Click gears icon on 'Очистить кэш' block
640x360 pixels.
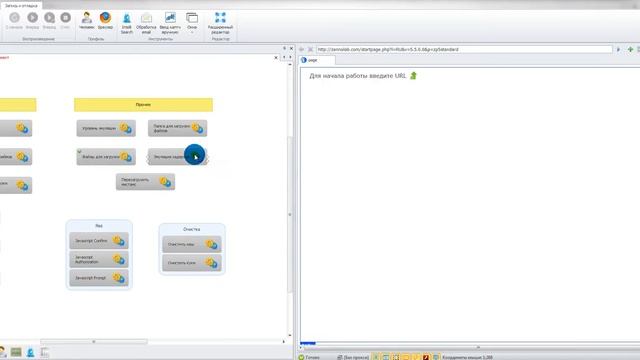point(211,244)
